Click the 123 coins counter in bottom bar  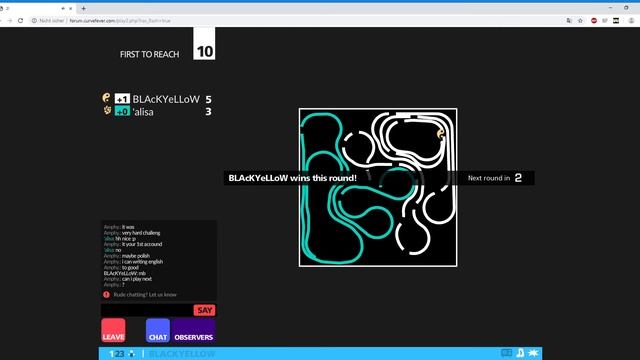click(116, 354)
